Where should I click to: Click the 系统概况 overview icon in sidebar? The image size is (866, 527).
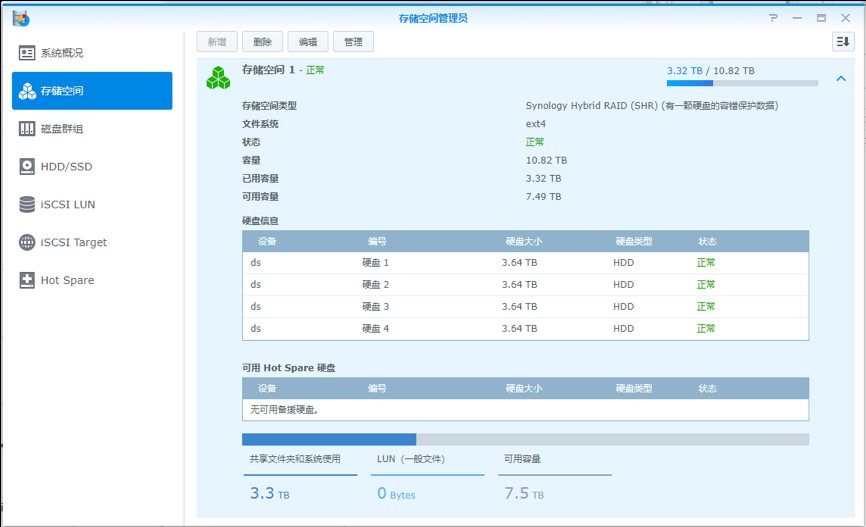click(27, 53)
